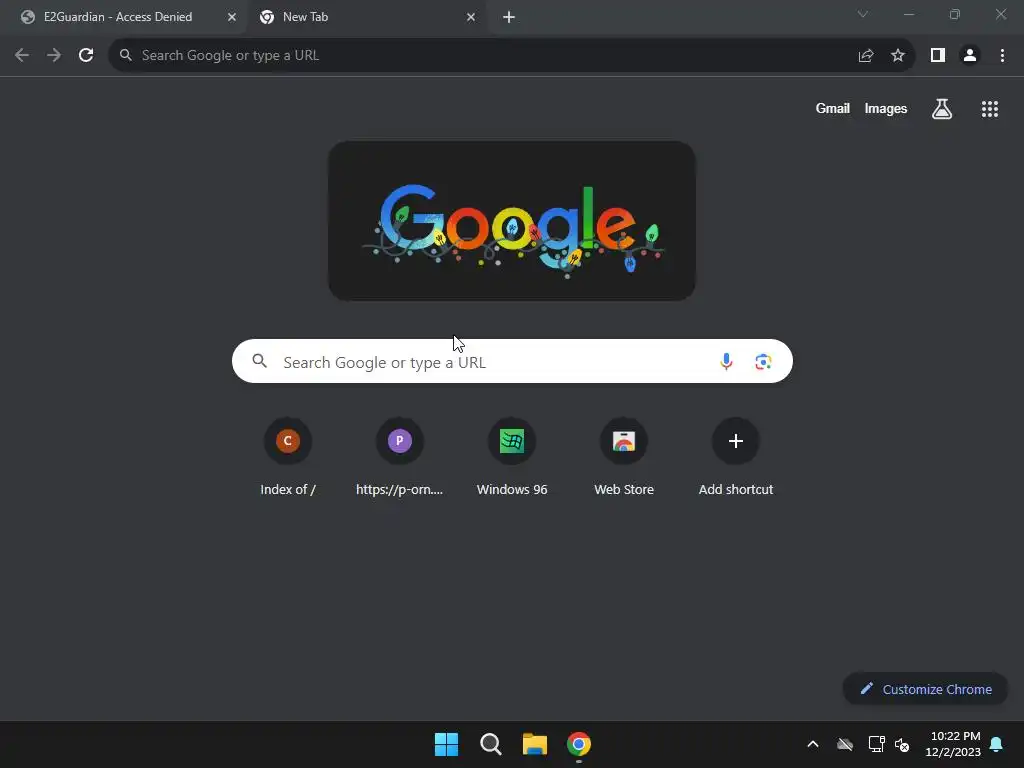Image resolution: width=1024 pixels, height=768 pixels.
Task: Close the New Tab tab
Action: (471, 17)
